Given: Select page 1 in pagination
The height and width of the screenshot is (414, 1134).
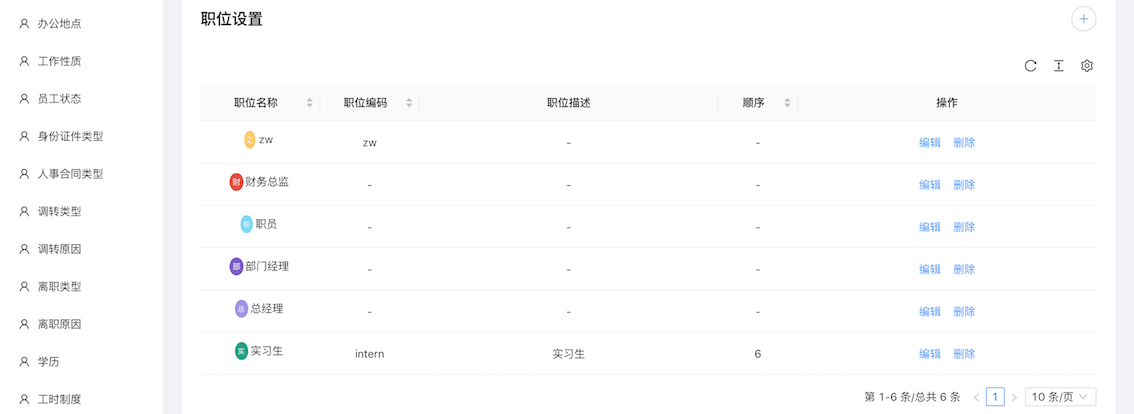Looking at the screenshot, I should tap(995, 397).
